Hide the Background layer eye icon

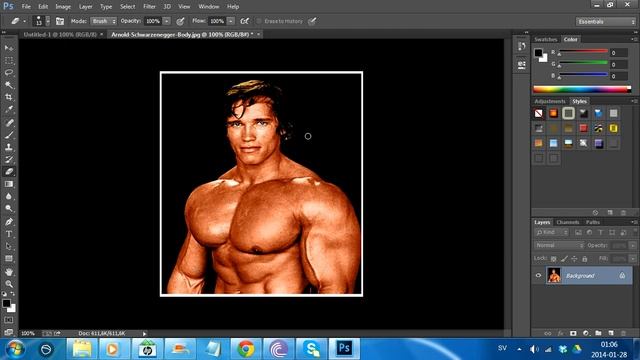pos(538,276)
